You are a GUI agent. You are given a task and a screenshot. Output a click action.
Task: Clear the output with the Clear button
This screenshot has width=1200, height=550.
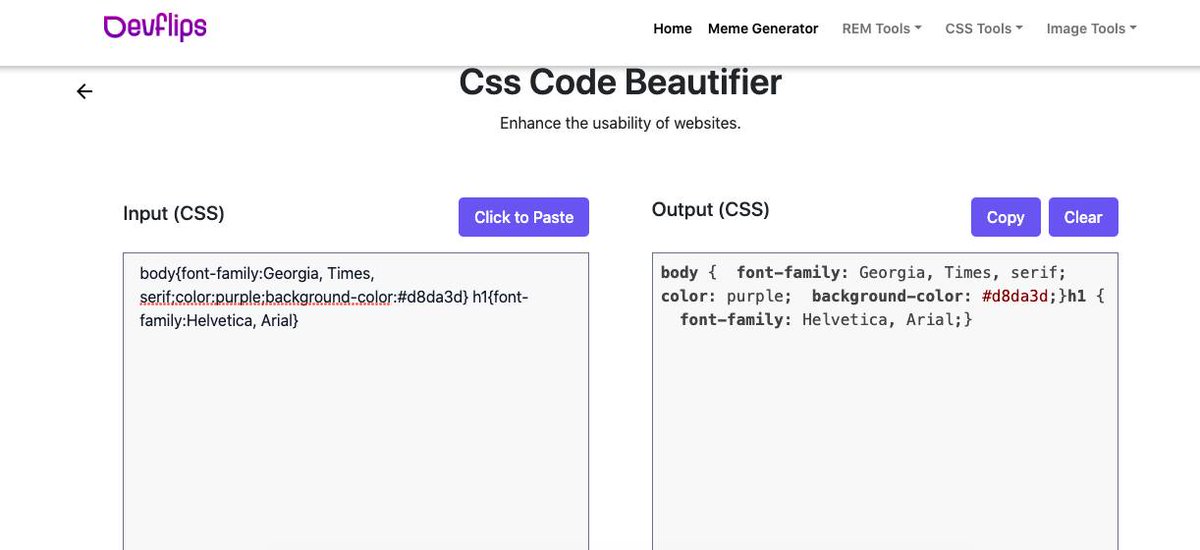[1083, 217]
